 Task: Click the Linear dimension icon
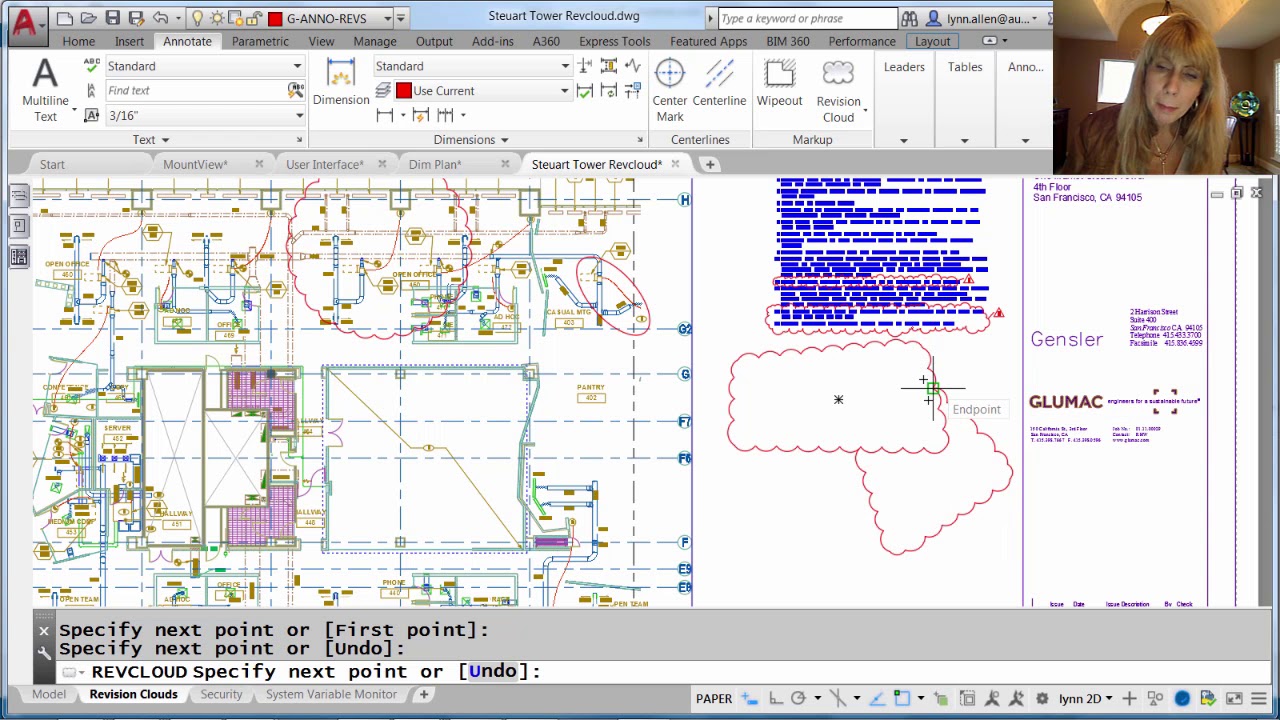[386, 115]
